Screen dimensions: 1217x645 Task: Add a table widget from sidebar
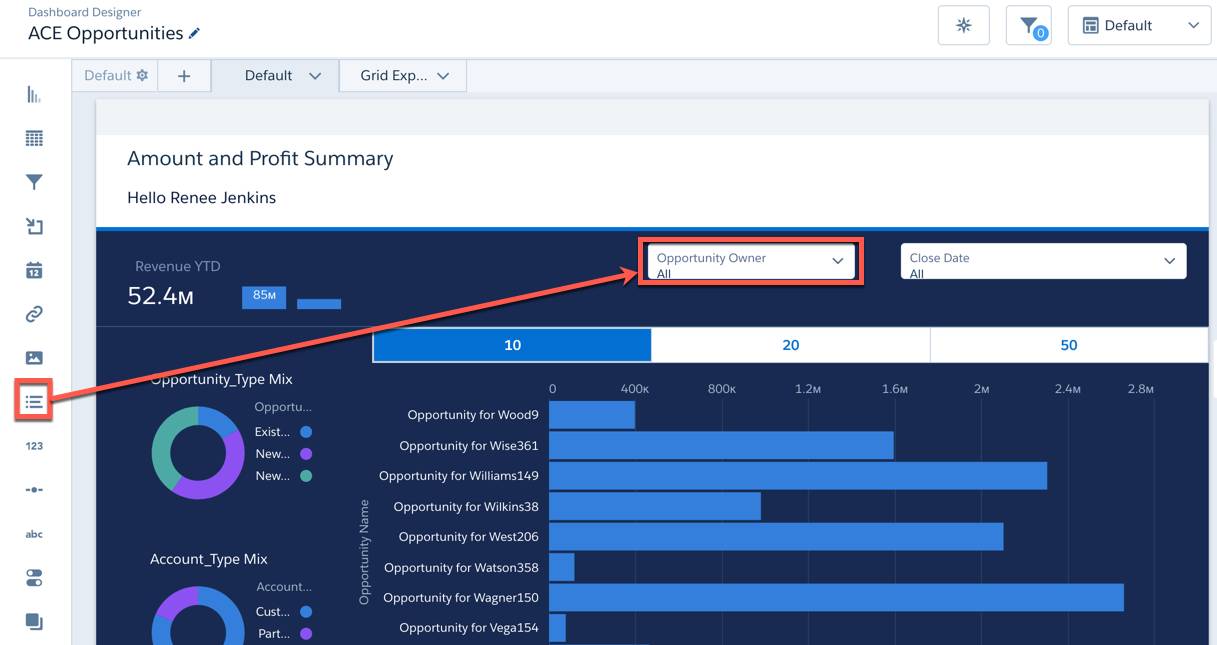click(34, 139)
